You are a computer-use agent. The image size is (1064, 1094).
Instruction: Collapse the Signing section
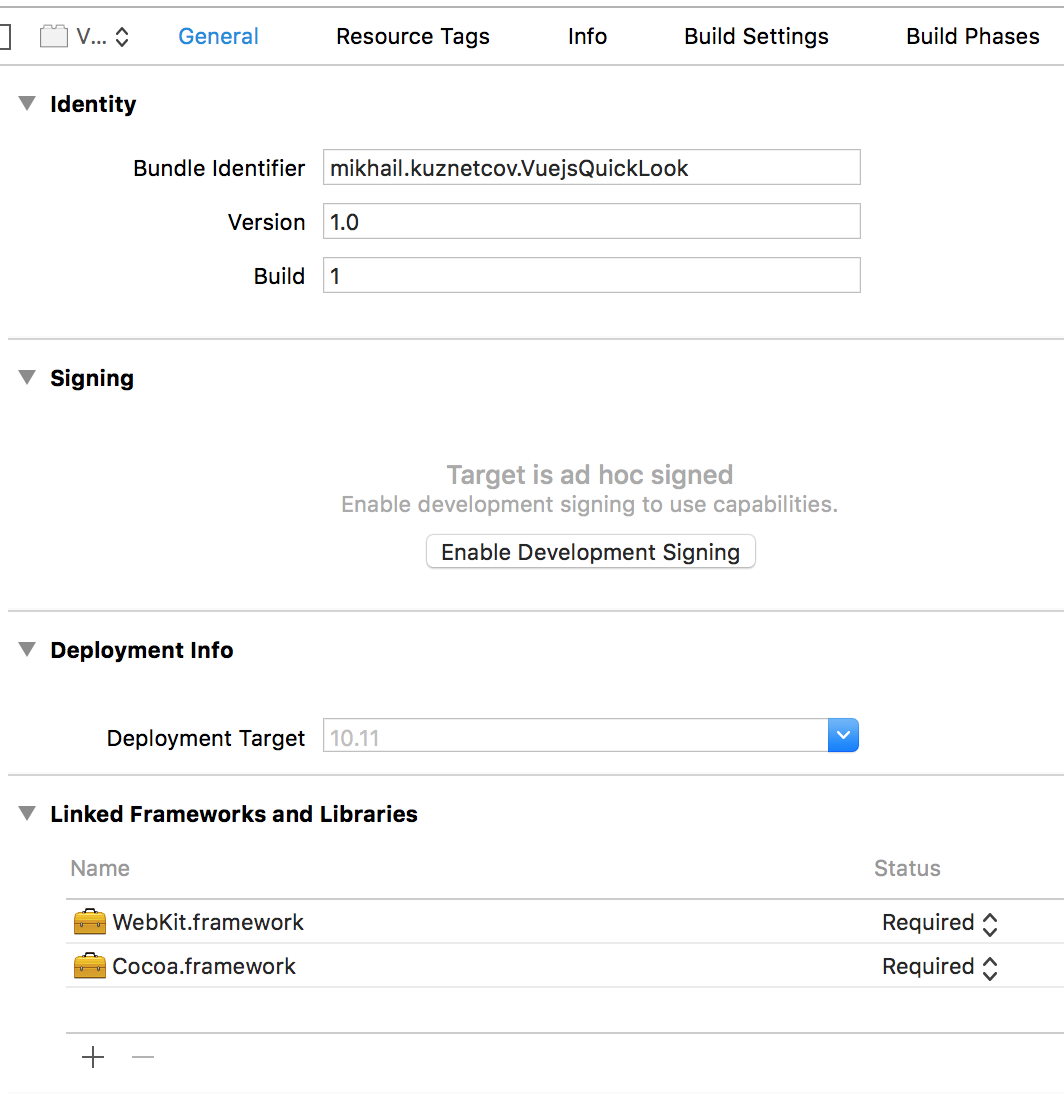27,378
